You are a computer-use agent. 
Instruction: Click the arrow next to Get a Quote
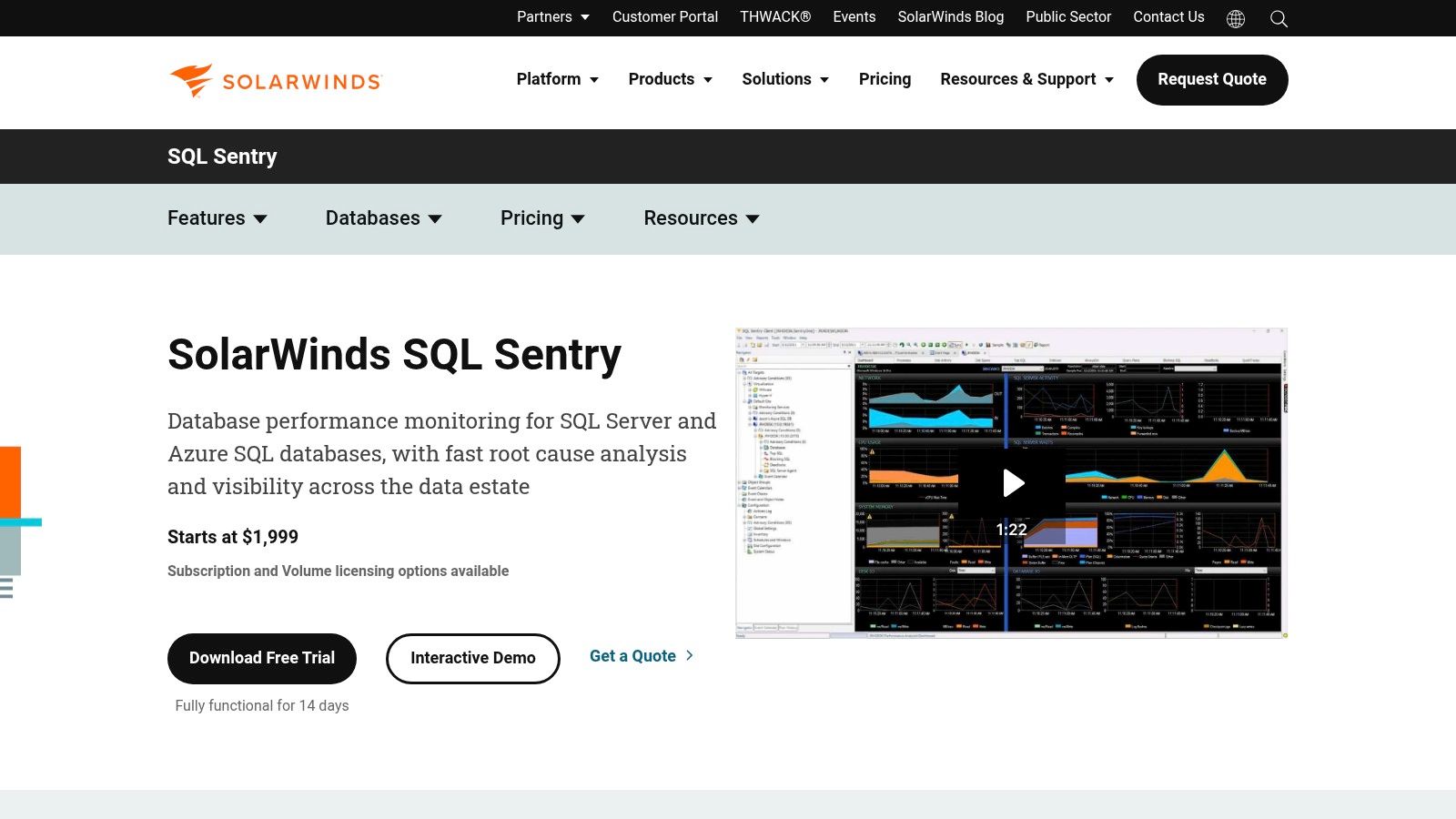690,655
